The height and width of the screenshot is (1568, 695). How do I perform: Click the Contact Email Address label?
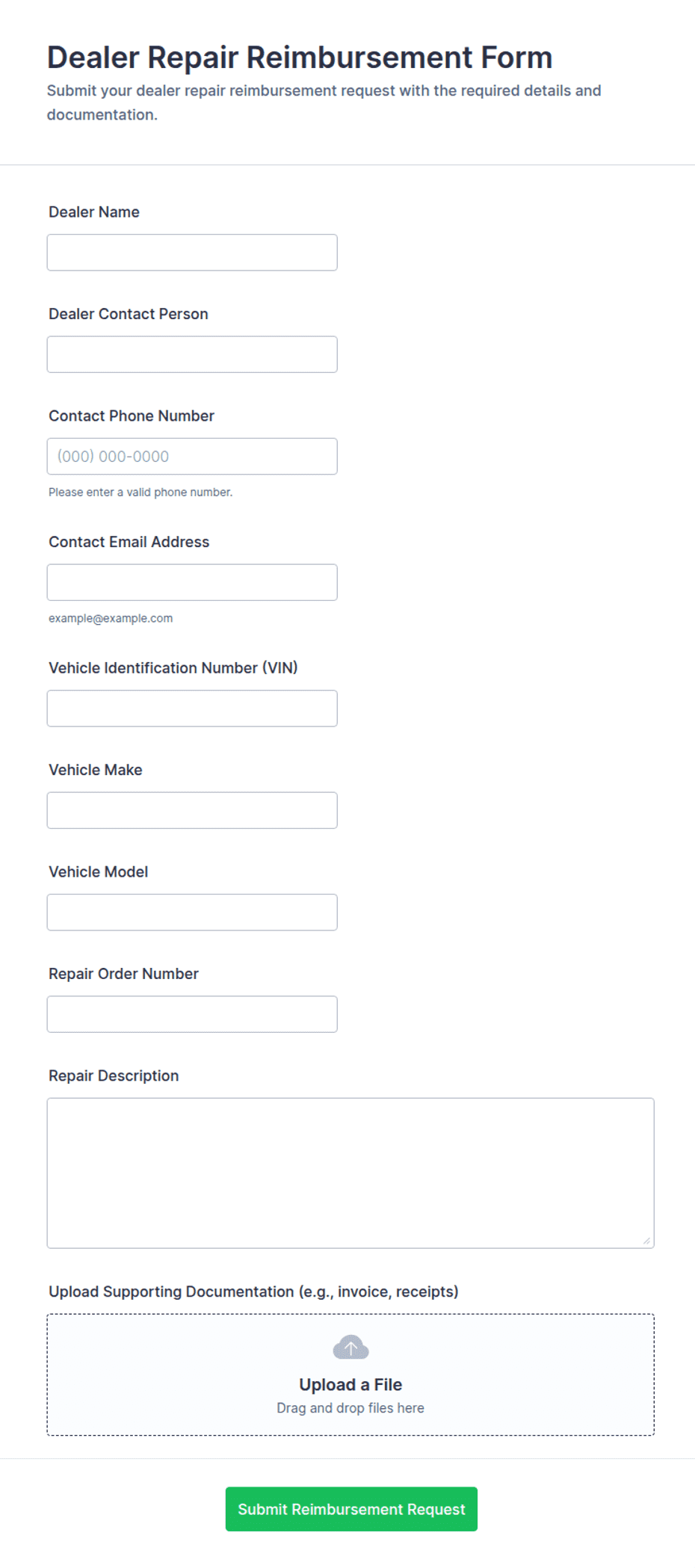(129, 542)
